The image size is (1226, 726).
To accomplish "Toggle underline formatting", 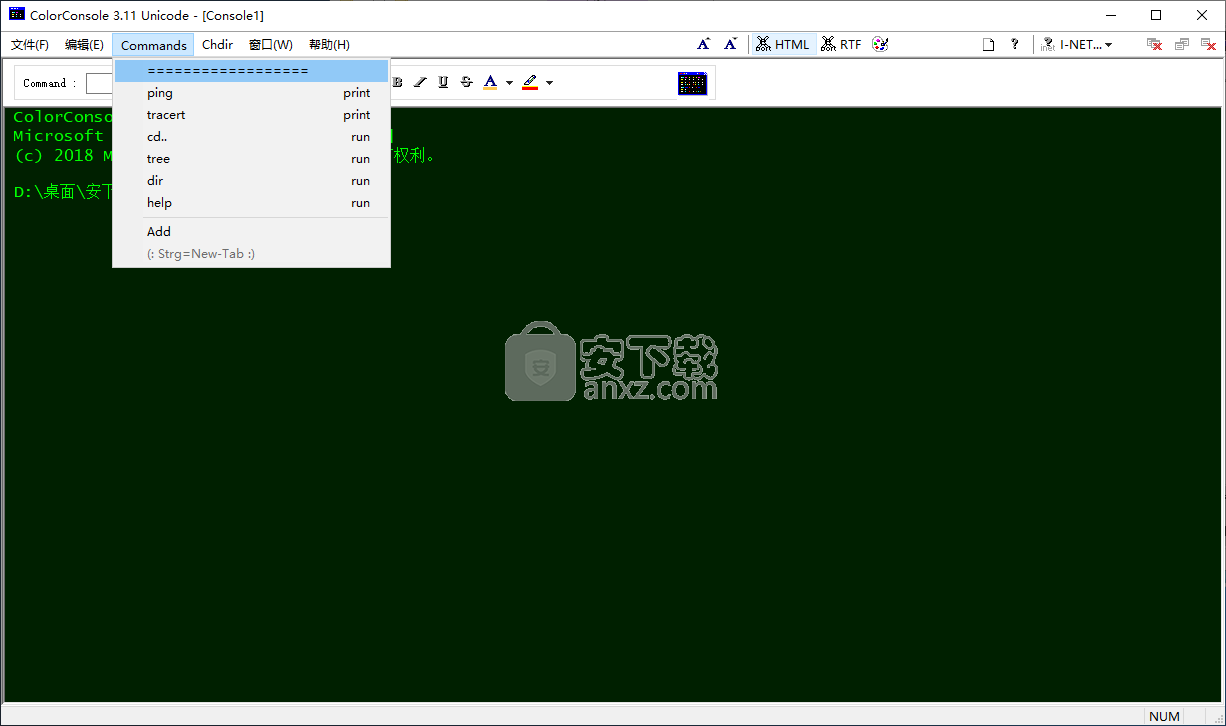I will tap(443, 82).
